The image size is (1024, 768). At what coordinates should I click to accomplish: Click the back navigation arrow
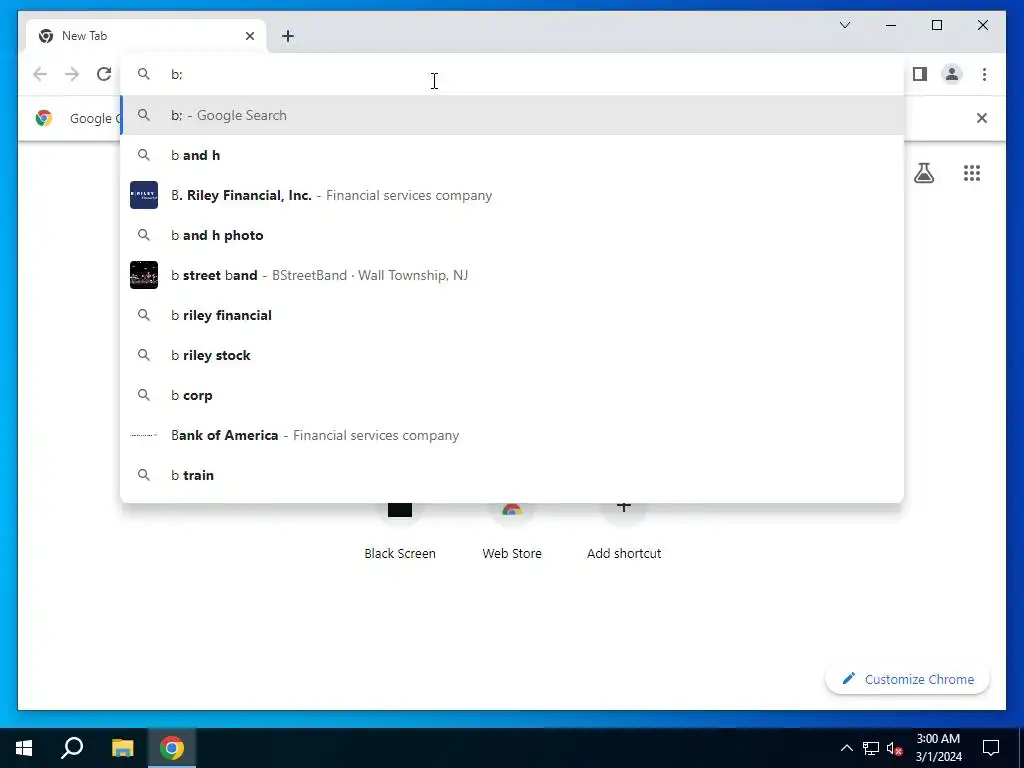click(x=40, y=74)
